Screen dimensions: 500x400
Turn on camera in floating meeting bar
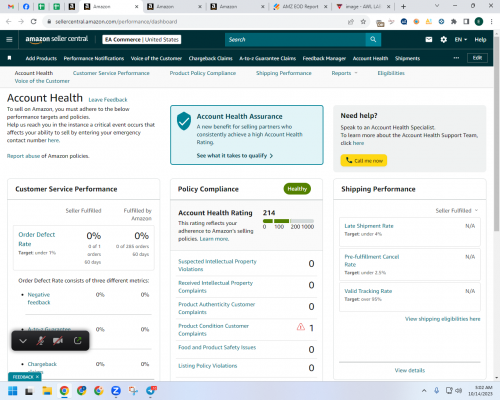(58, 341)
